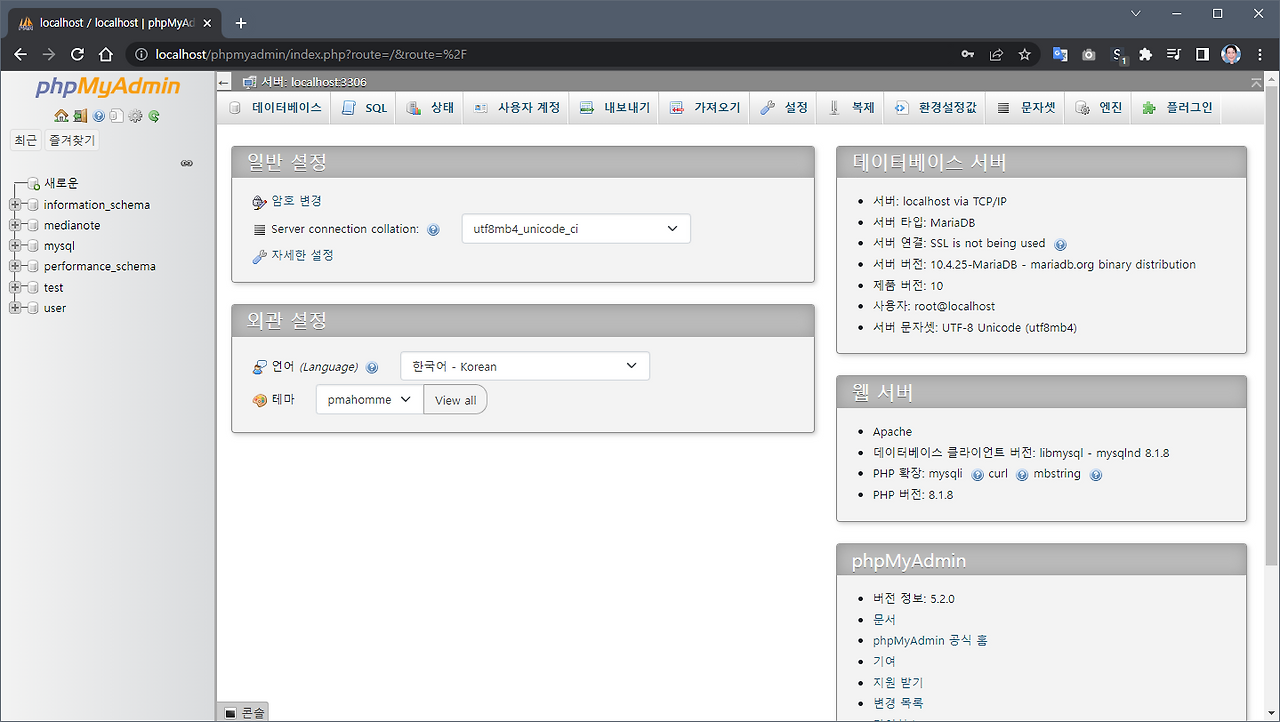Image resolution: width=1280 pixels, height=722 pixels.
Task: Switch to the 즐겨찾기 tab in navigation panel
Action: click(70, 140)
